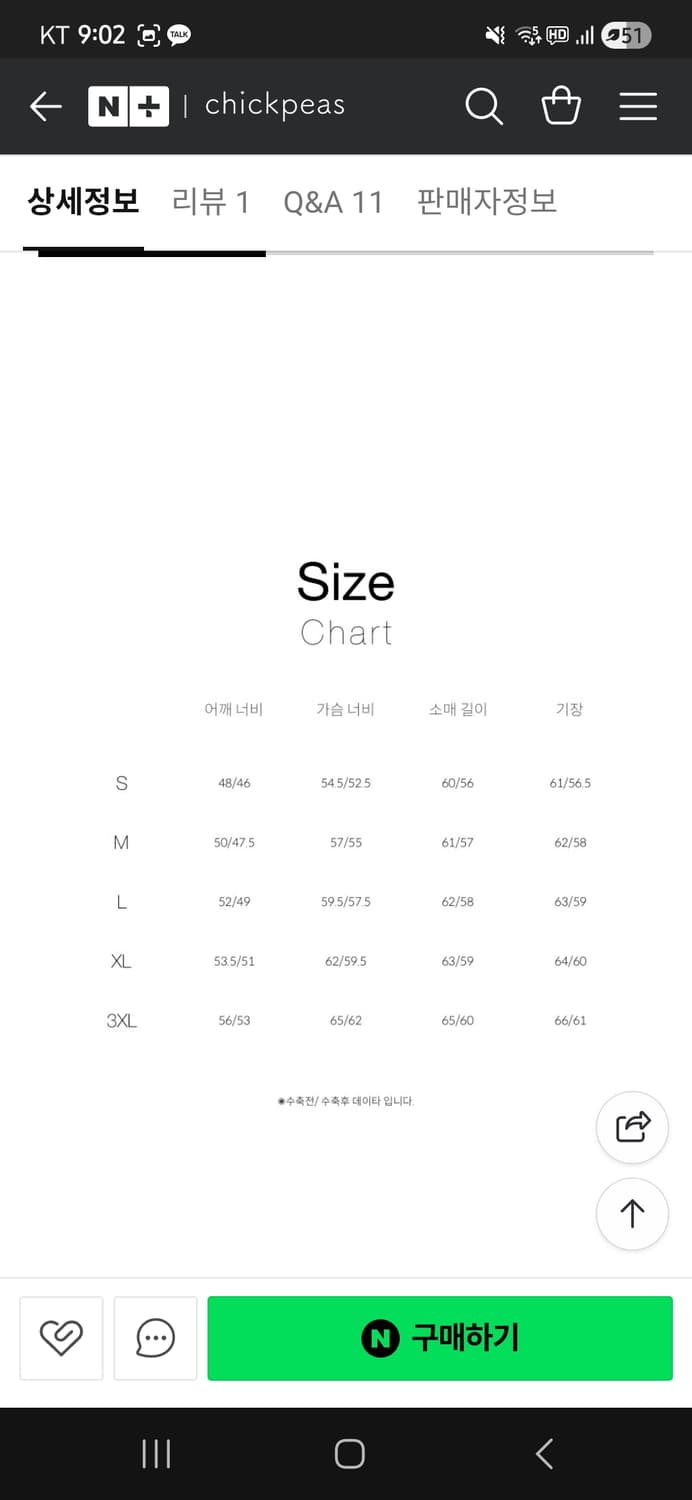This screenshot has width=692, height=1500.
Task: Tap the back arrow in header
Action: (46, 106)
